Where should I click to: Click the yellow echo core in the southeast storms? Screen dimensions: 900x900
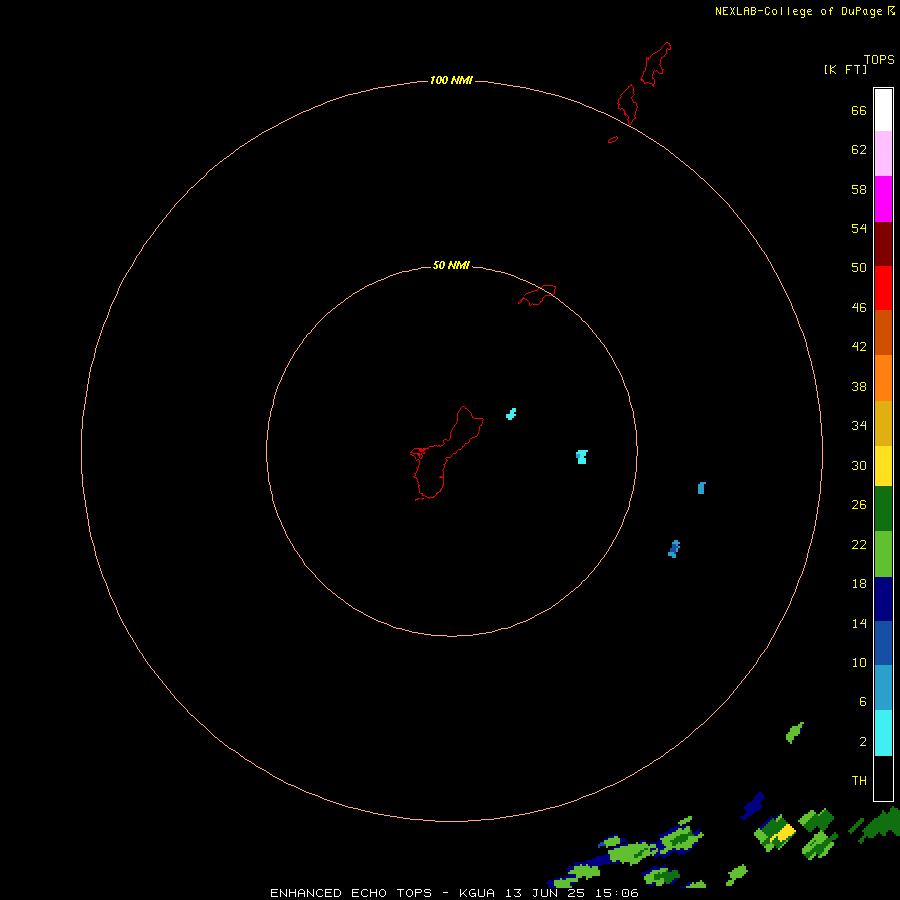point(784,832)
